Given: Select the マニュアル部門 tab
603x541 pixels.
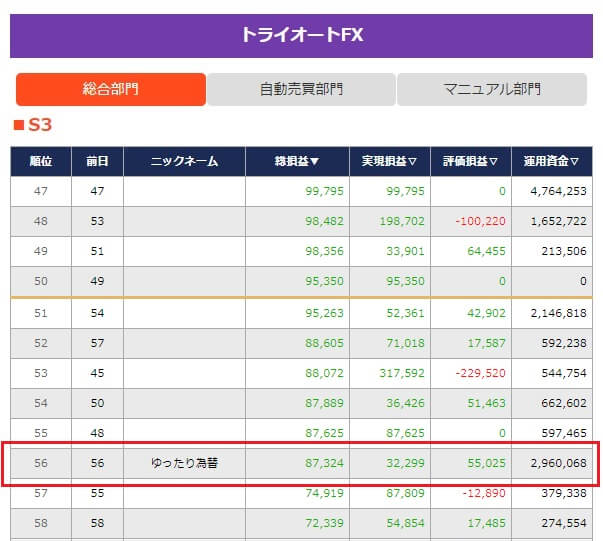Looking at the screenshot, I should pyautogui.click(x=492, y=89).
